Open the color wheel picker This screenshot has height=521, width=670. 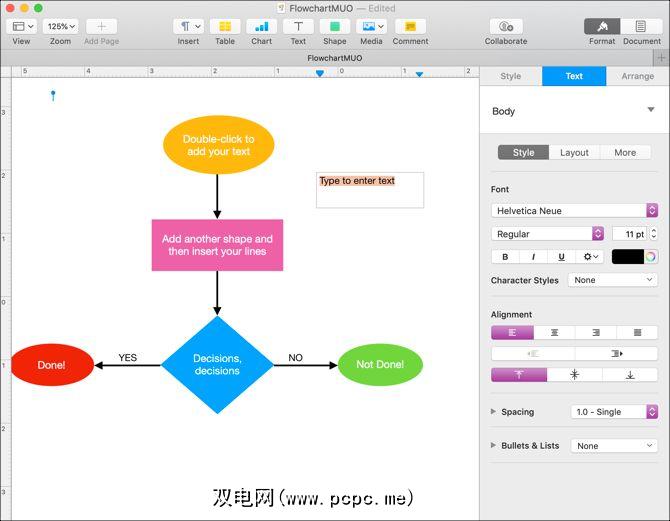651,257
